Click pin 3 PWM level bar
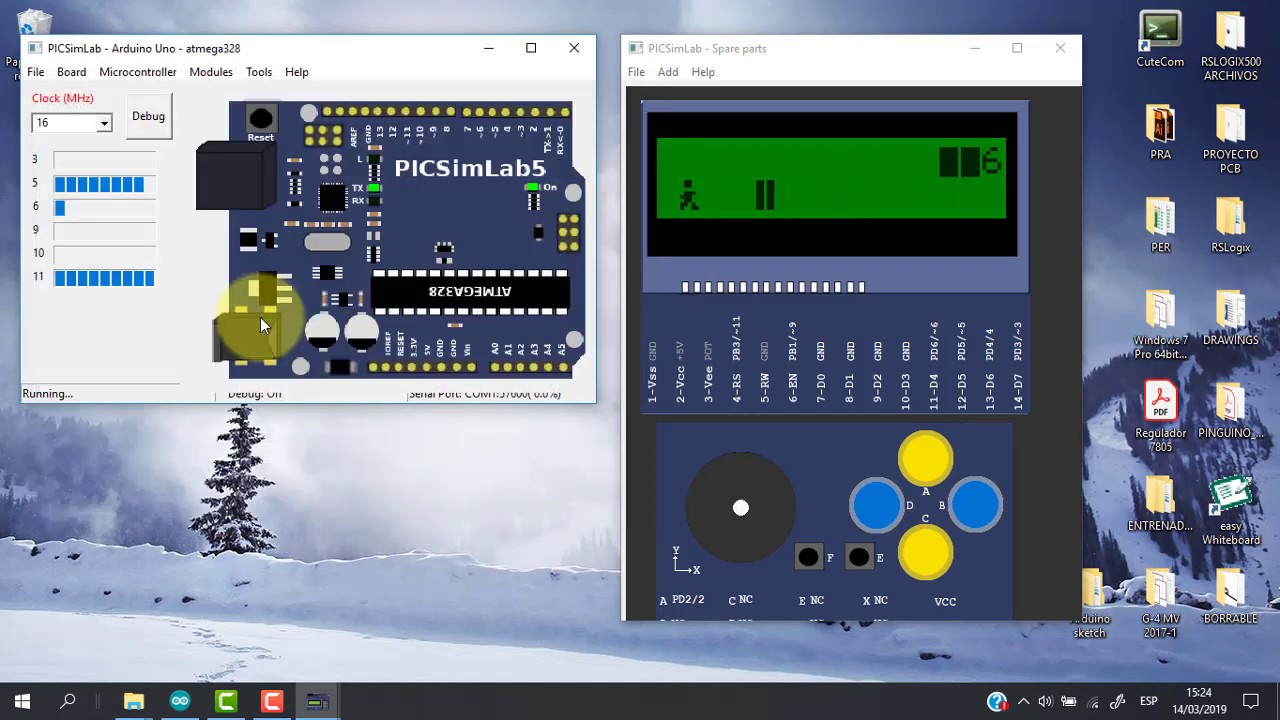 tap(105, 160)
